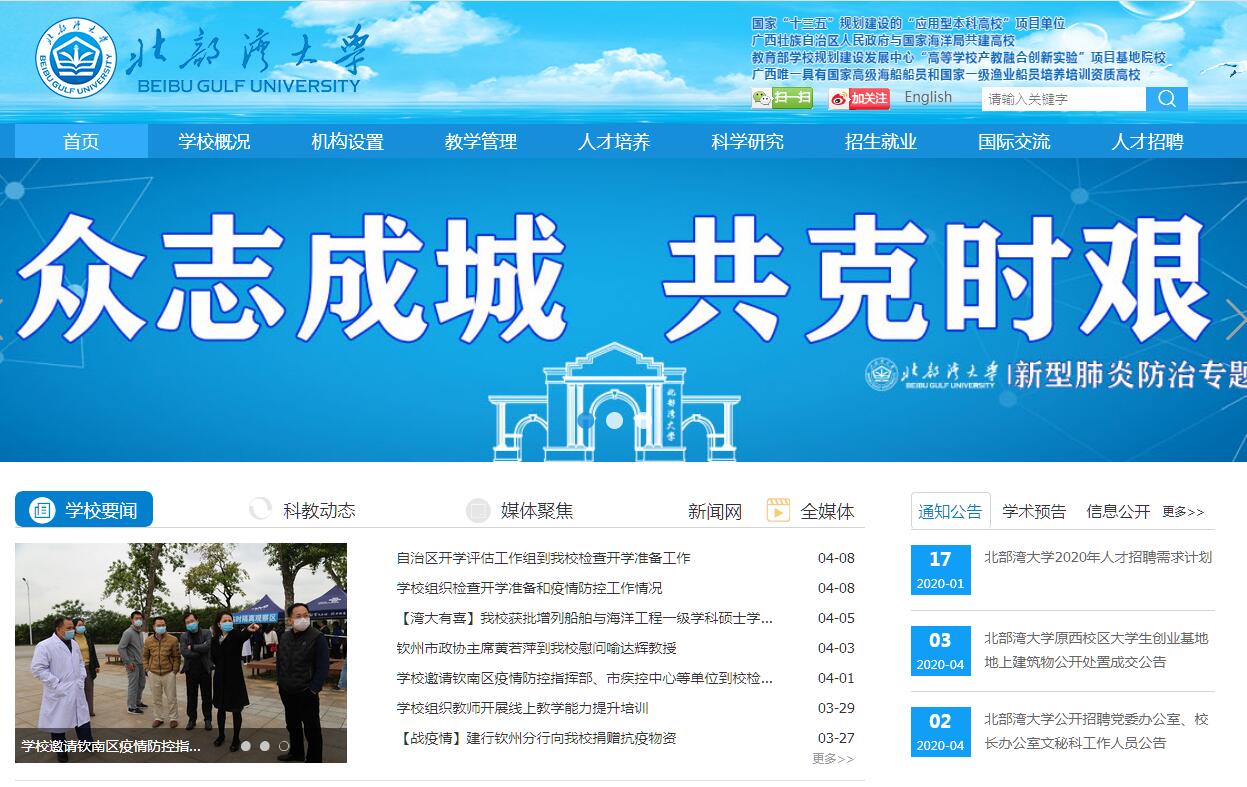Select the 媒体聚焦 round icon
The width and height of the screenshot is (1247, 787).
[478, 510]
